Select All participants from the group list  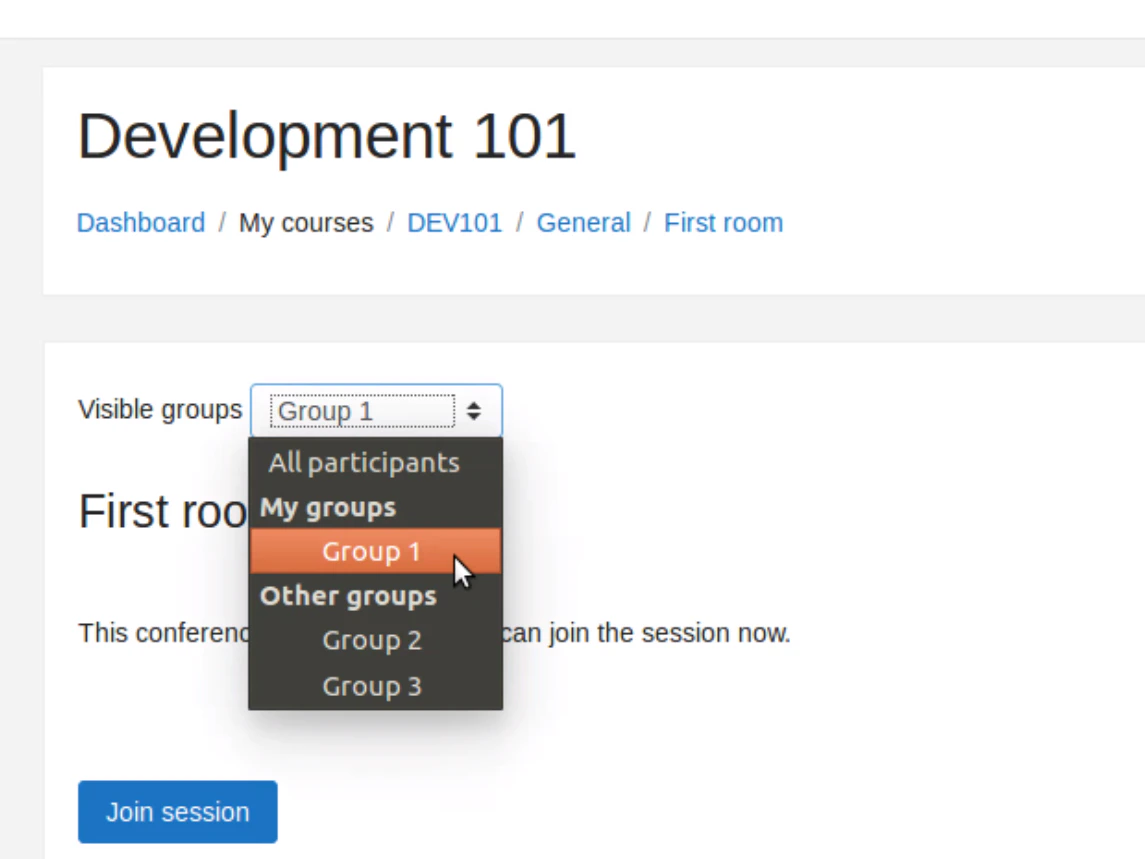tap(363, 462)
